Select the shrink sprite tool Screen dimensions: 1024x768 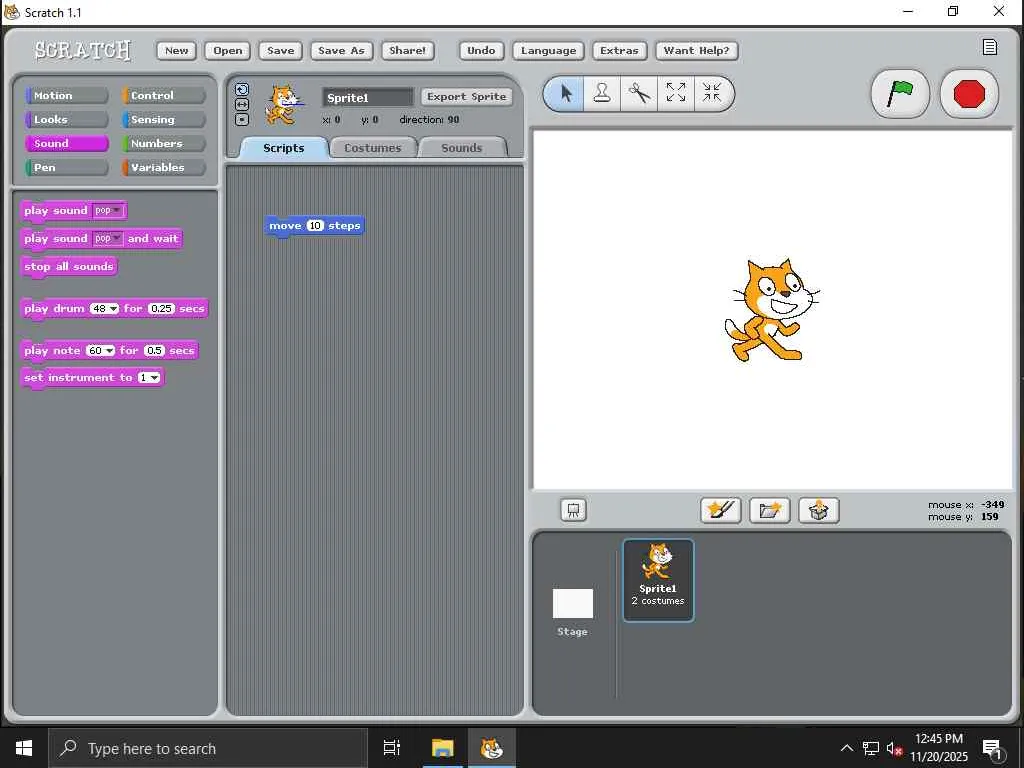click(x=712, y=94)
